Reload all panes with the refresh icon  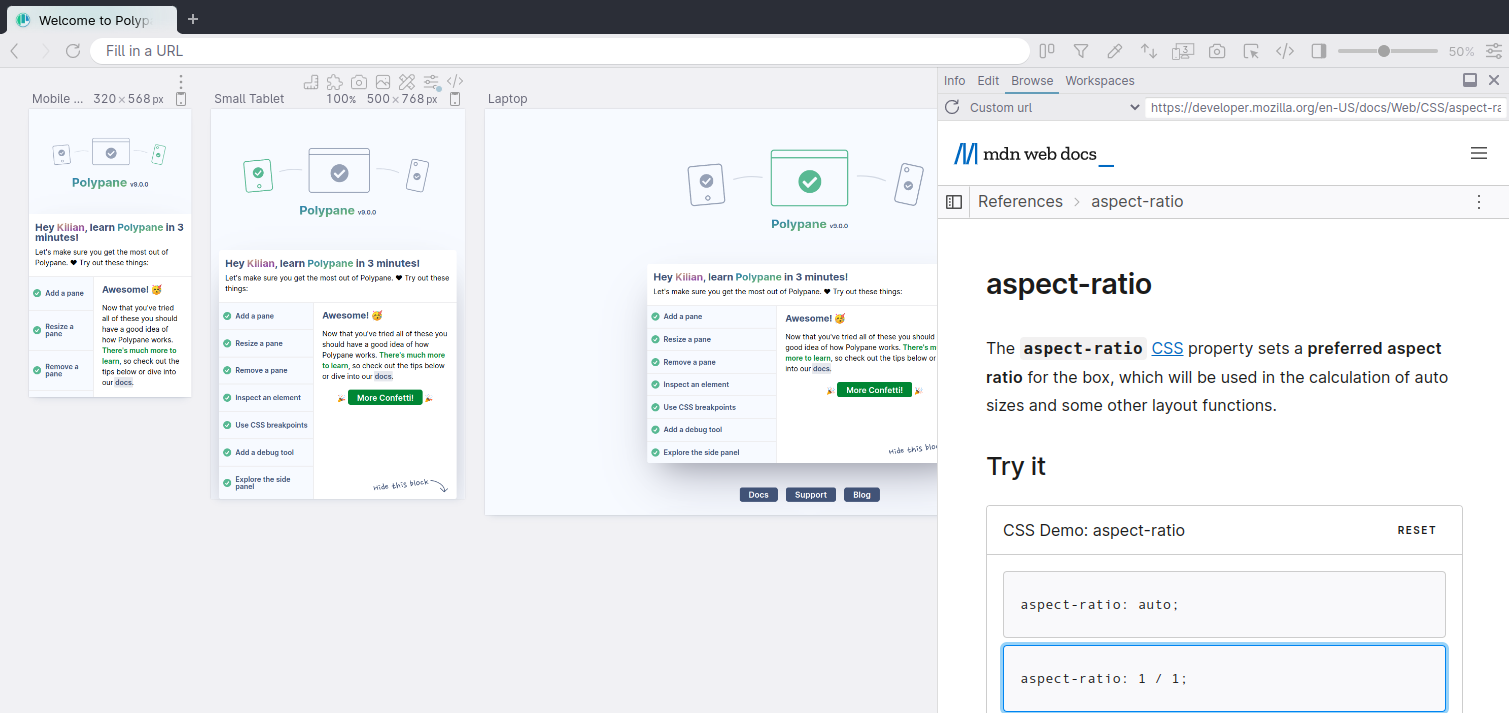point(73,51)
